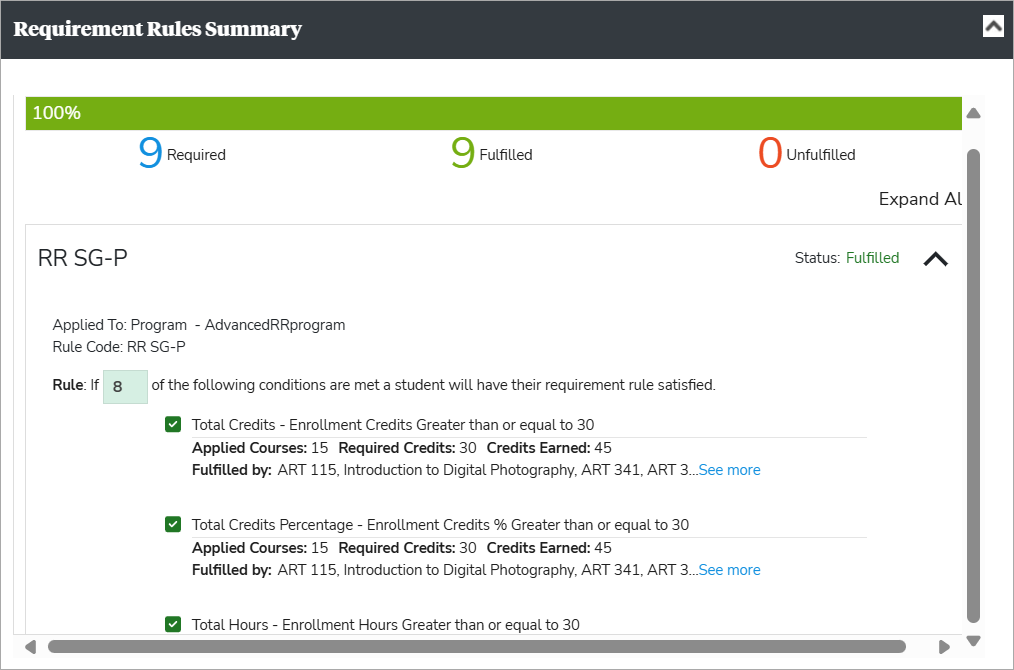
Task: Click the horizontal scrollbar right arrow
Action: (x=944, y=646)
